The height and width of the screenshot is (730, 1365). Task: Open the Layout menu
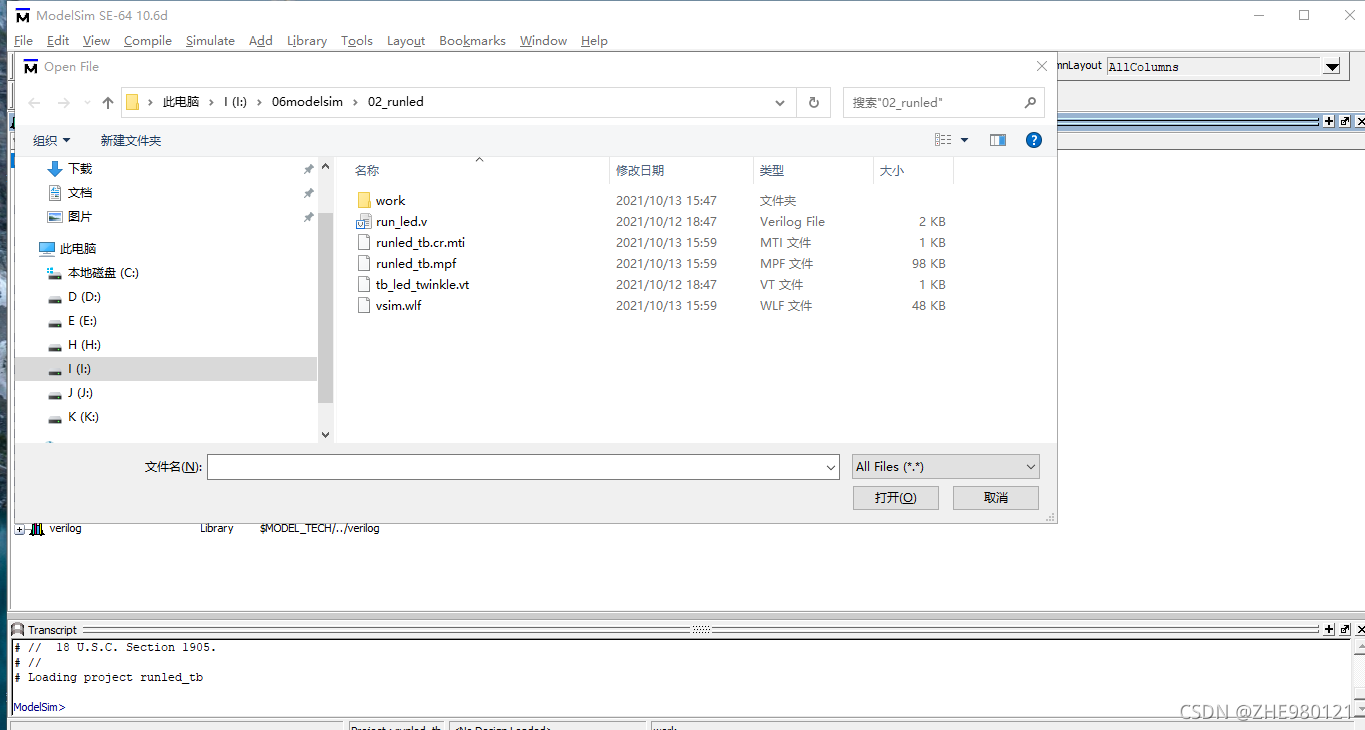(406, 41)
